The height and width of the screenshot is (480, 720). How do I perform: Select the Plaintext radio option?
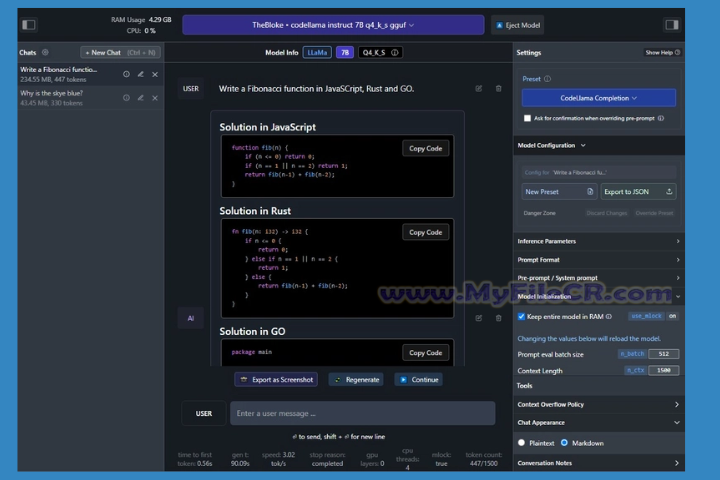click(x=521, y=443)
